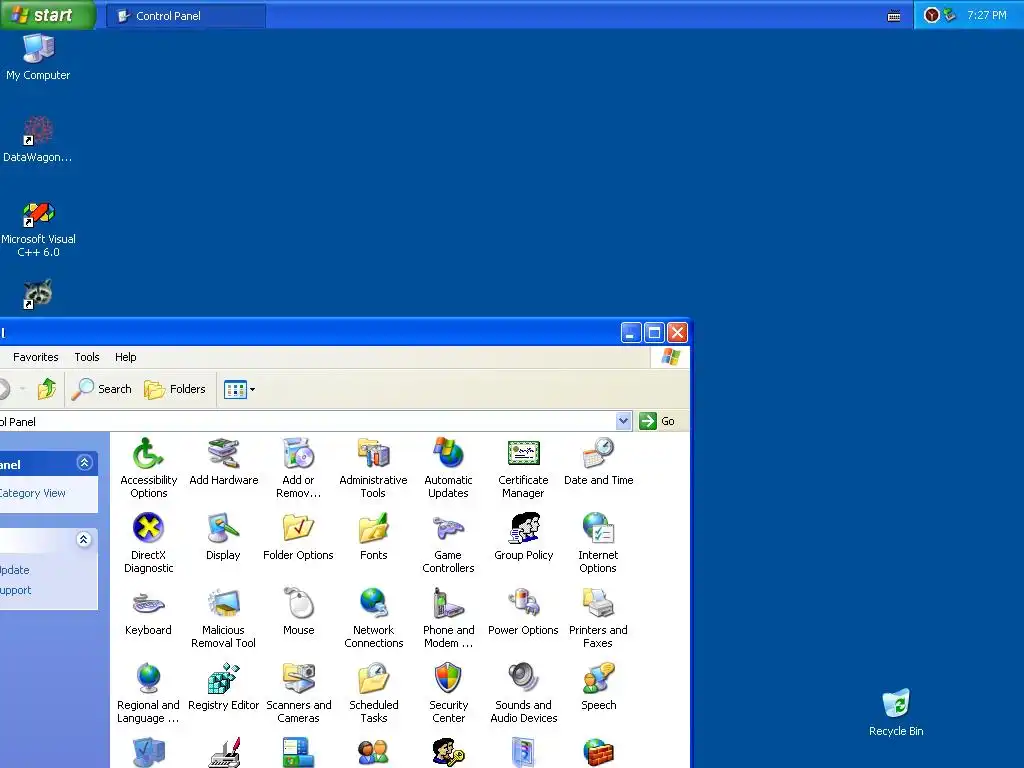Open Display settings icon

tap(223, 537)
